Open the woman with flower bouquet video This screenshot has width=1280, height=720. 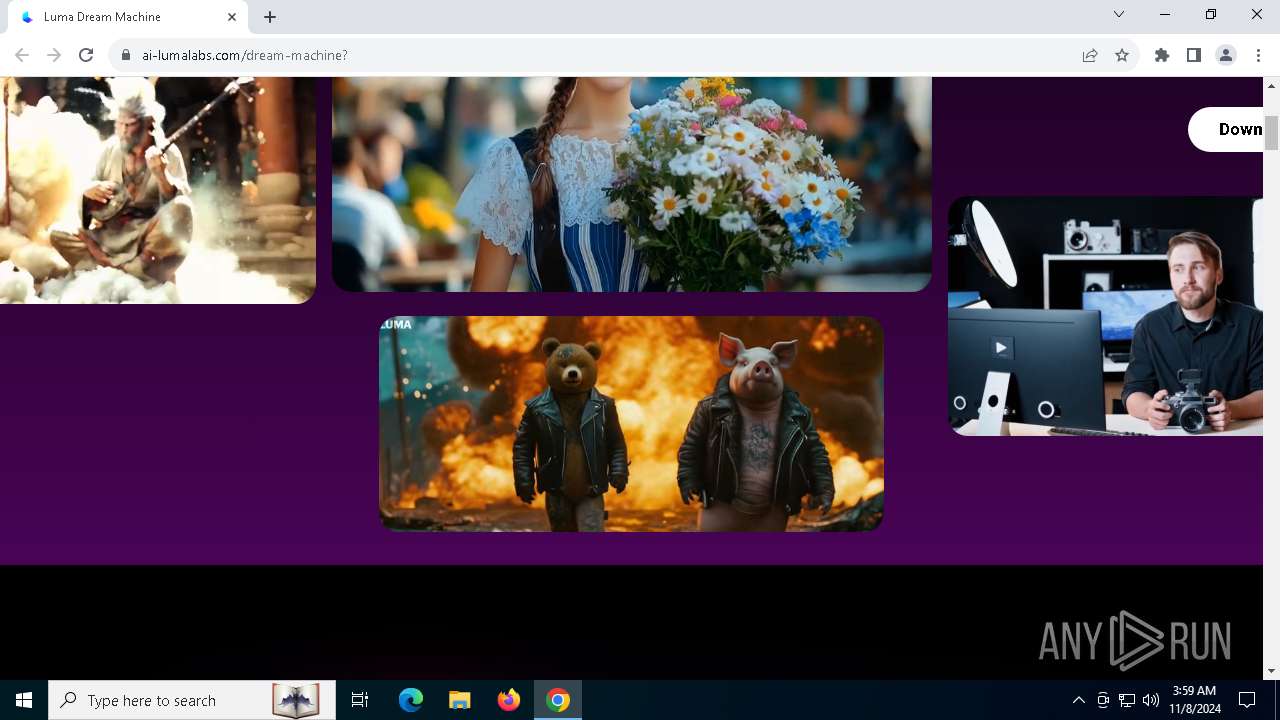(632, 184)
